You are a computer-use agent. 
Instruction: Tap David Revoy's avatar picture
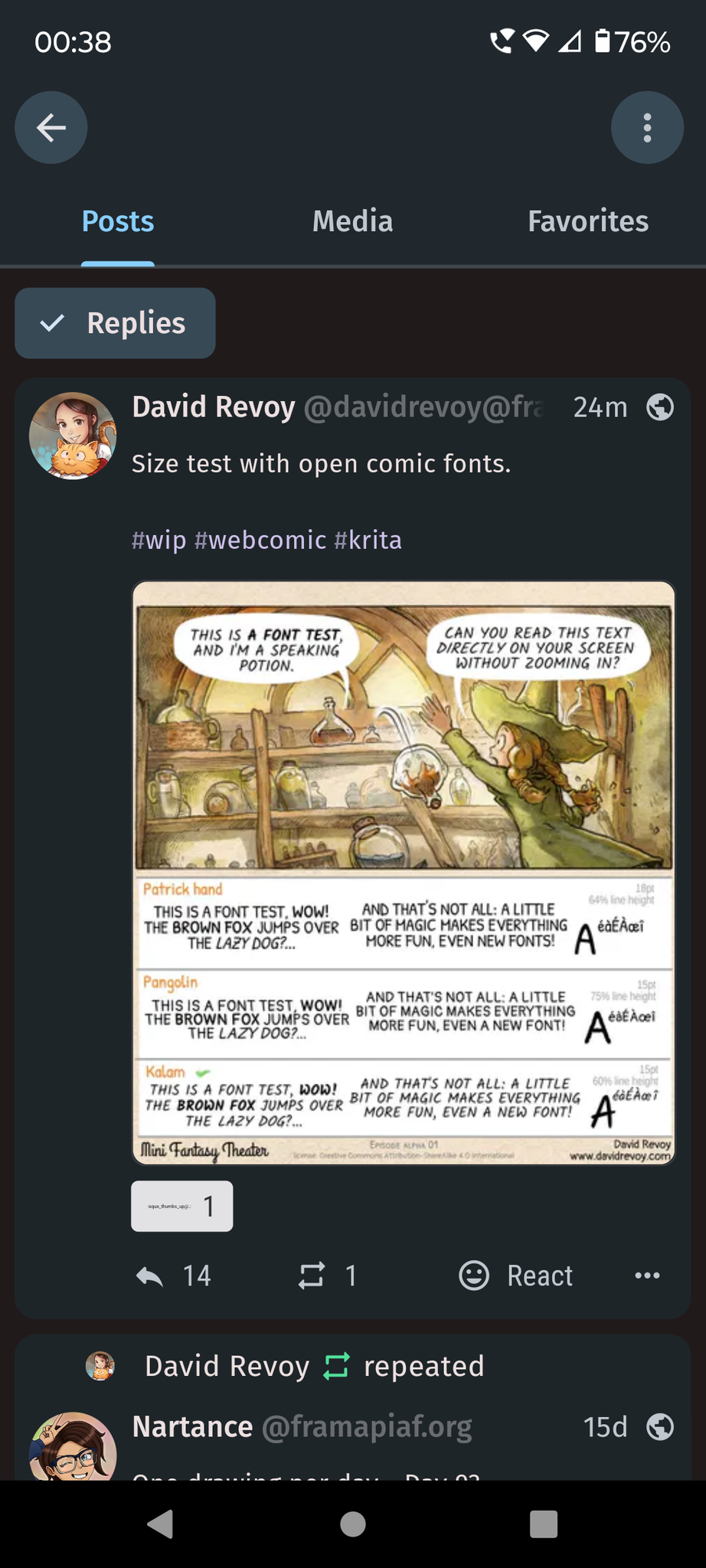[x=73, y=436]
